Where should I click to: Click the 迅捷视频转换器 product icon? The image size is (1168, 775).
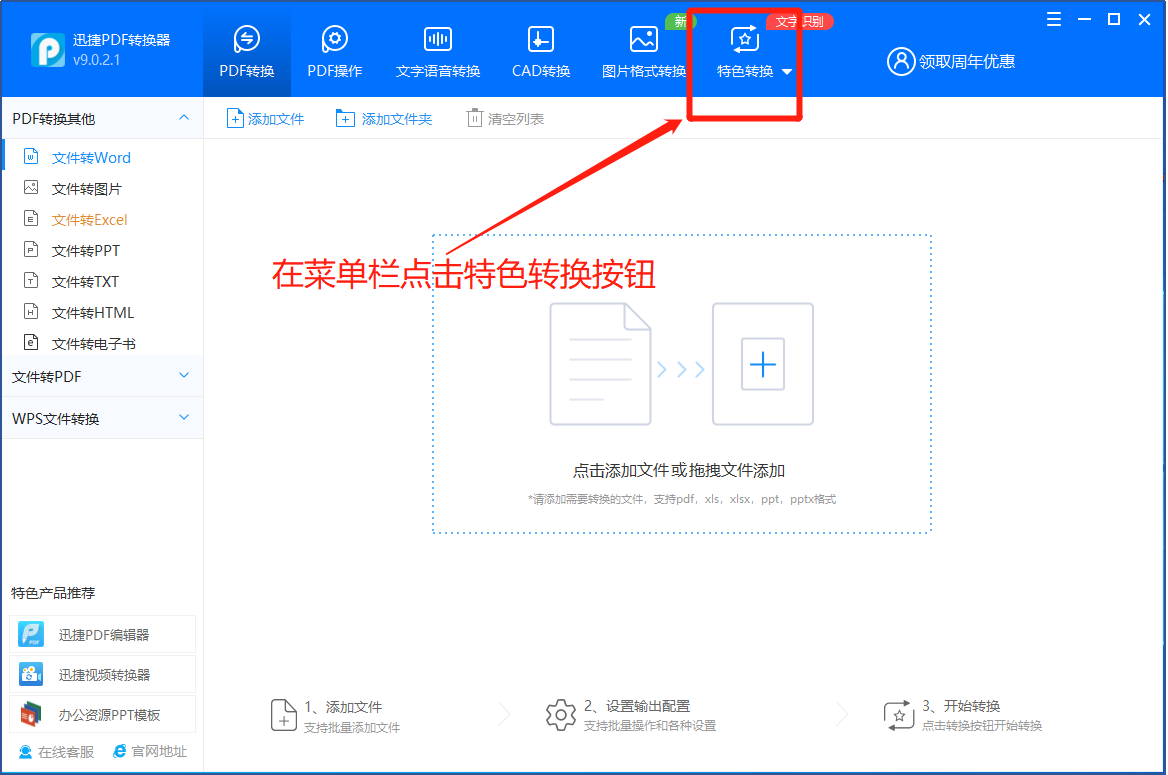coord(31,674)
